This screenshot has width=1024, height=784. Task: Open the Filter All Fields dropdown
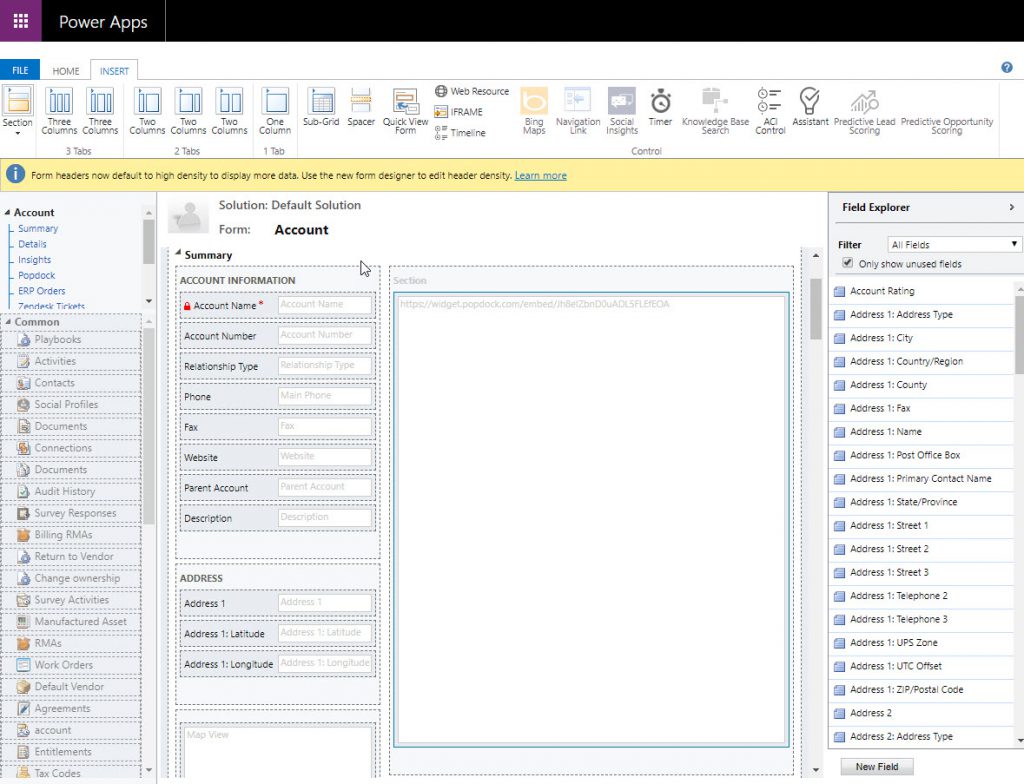pyautogui.click(x=953, y=244)
